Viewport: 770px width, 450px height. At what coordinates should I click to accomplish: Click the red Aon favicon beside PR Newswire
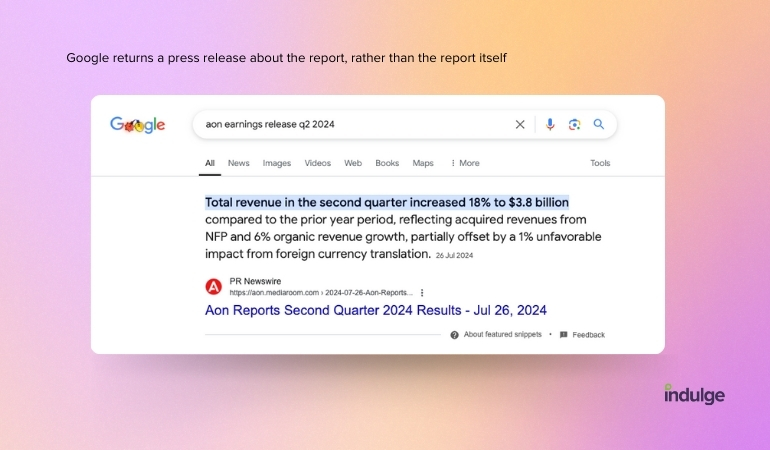(x=214, y=286)
